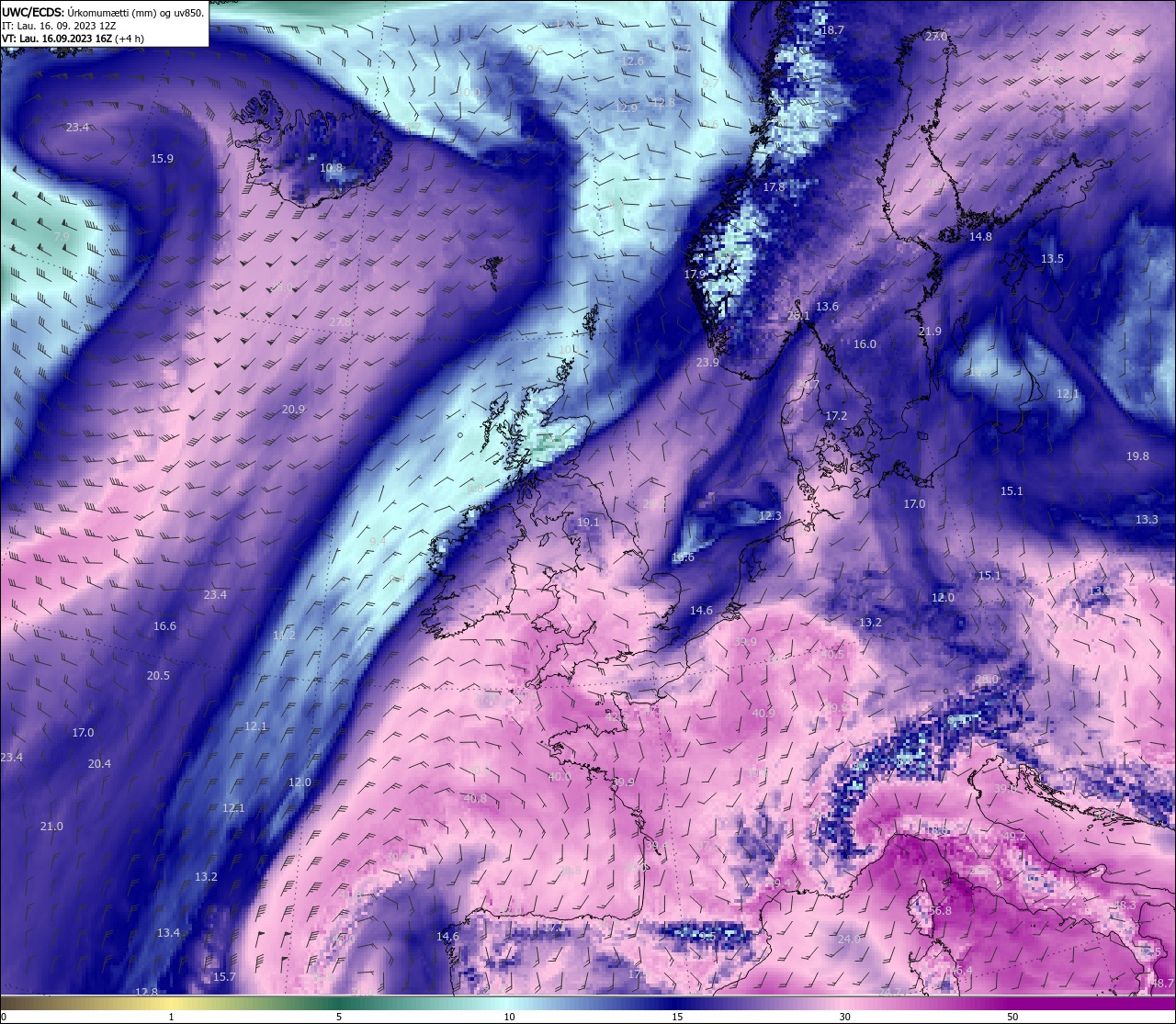1176x1024 pixels.
Task: Click the 7.9 map value
Action: 62,236
